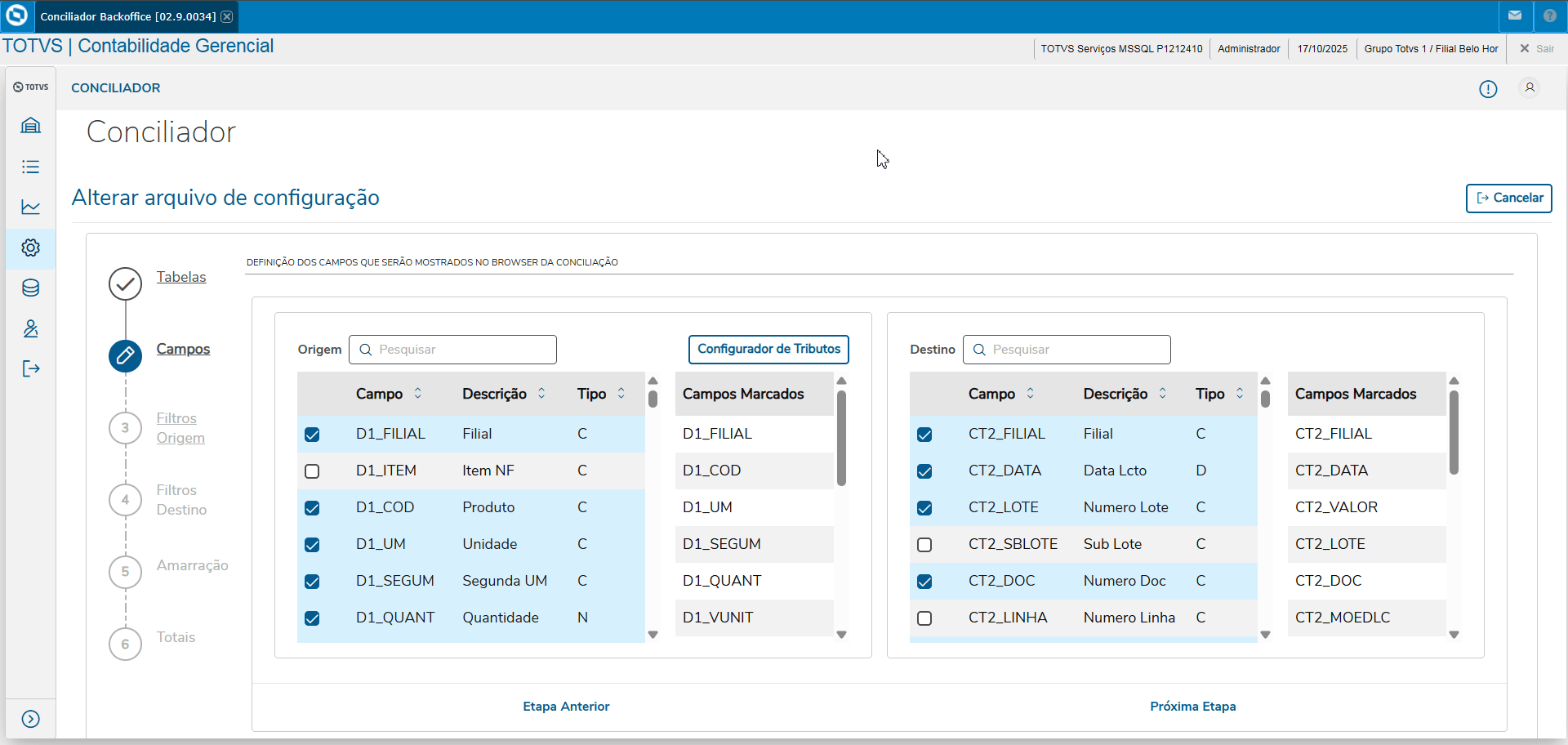Click the Sair button
Viewport: 1568px width, 745px height.
(1536, 49)
